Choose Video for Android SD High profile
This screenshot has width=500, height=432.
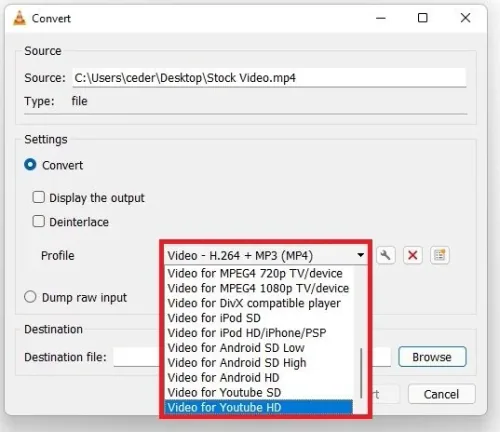click(259, 363)
